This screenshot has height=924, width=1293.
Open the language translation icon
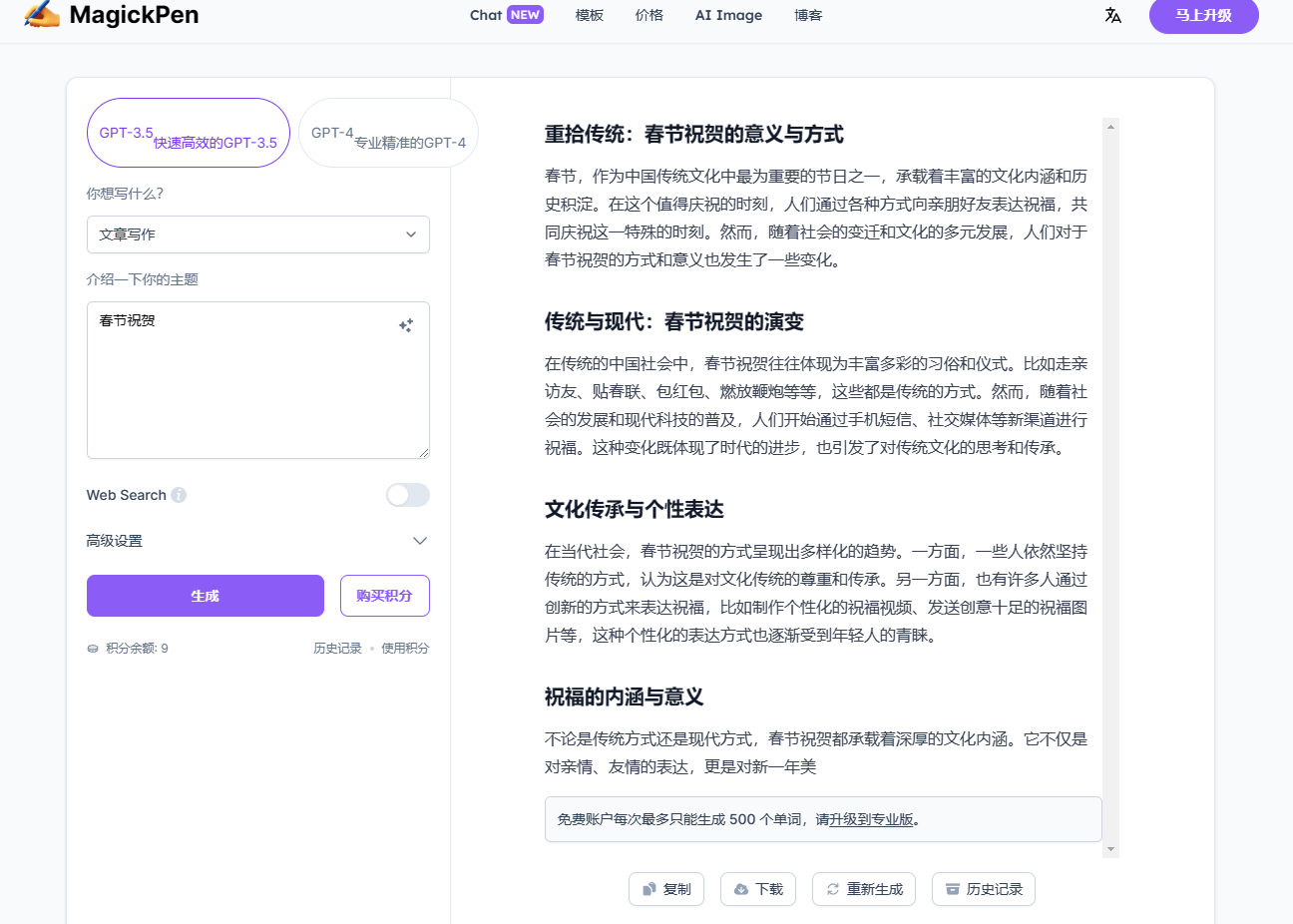tap(1113, 16)
